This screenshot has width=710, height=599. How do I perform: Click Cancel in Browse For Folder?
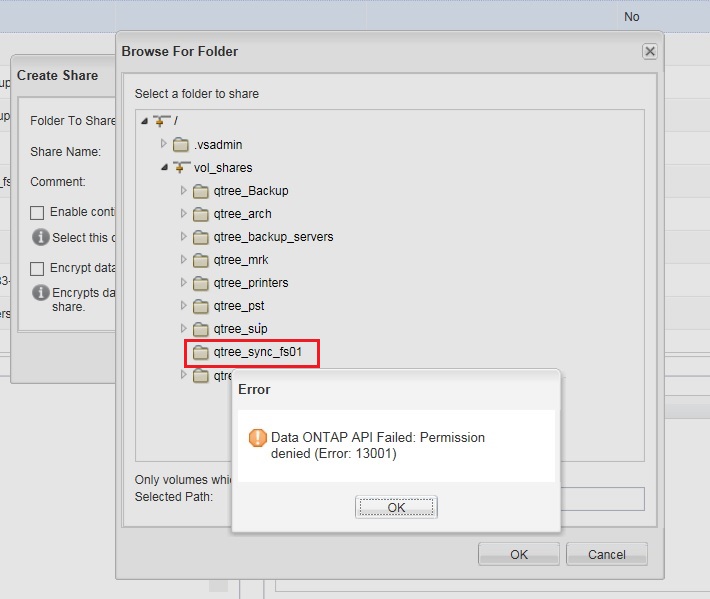tap(606, 554)
